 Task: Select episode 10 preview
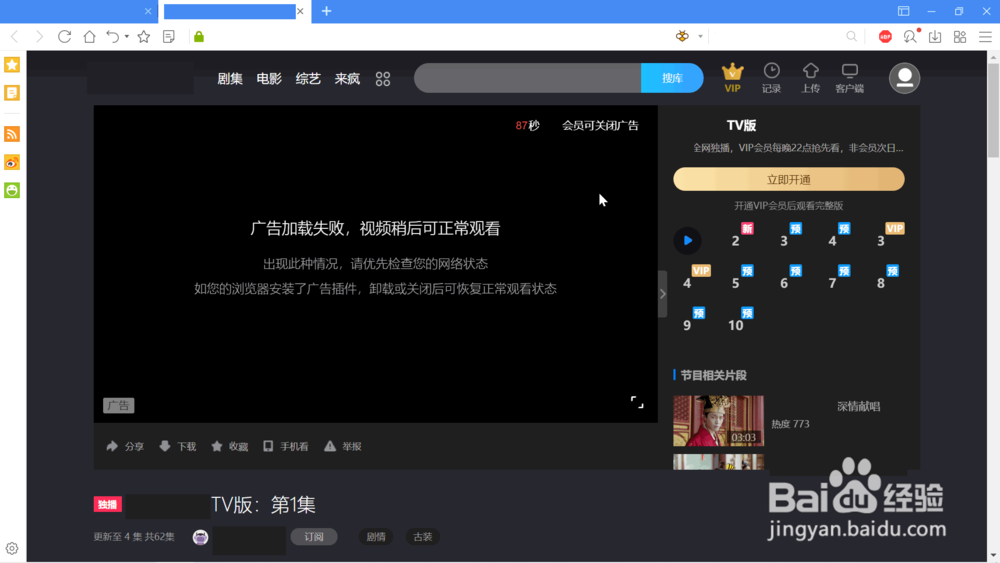click(736, 325)
